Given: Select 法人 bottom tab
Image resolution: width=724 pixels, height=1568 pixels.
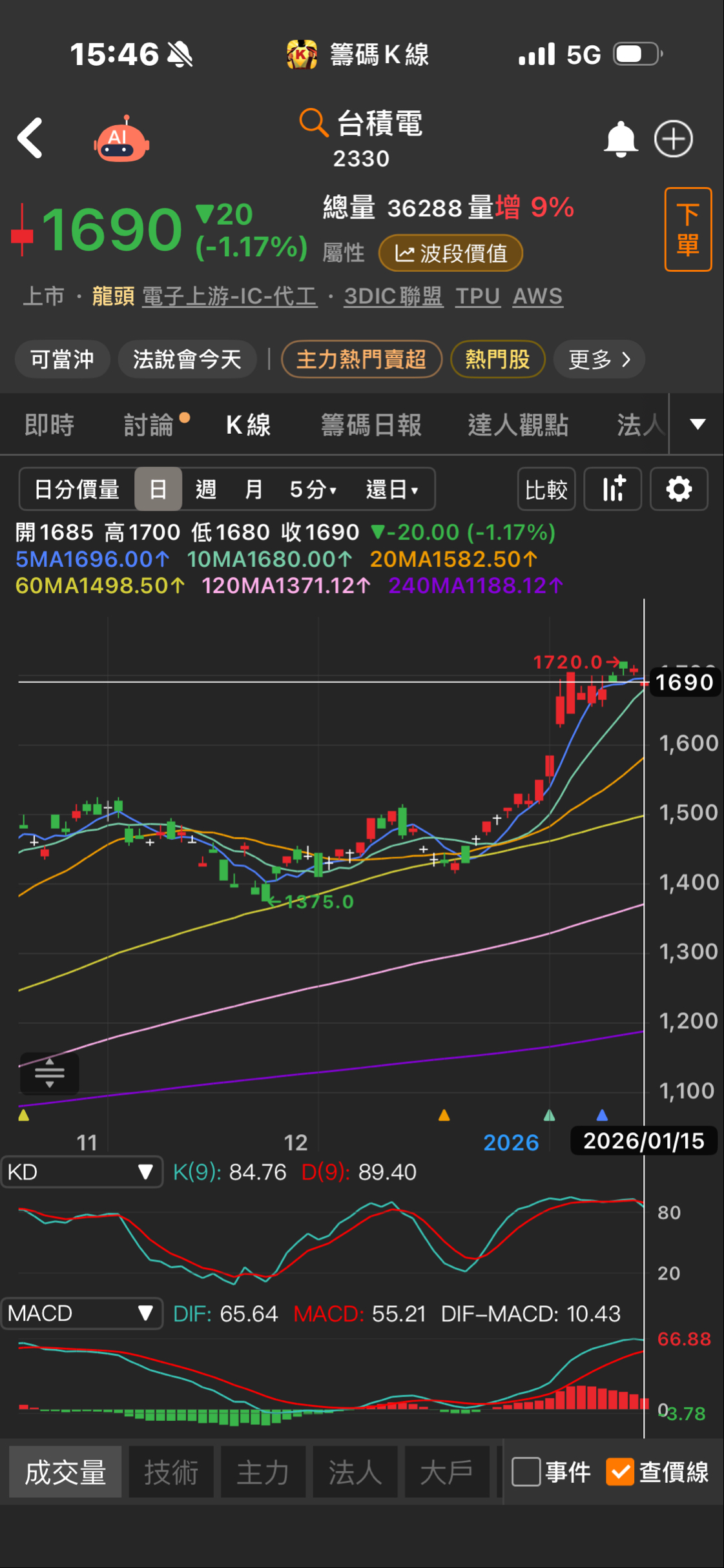Looking at the screenshot, I should [355, 1472].
